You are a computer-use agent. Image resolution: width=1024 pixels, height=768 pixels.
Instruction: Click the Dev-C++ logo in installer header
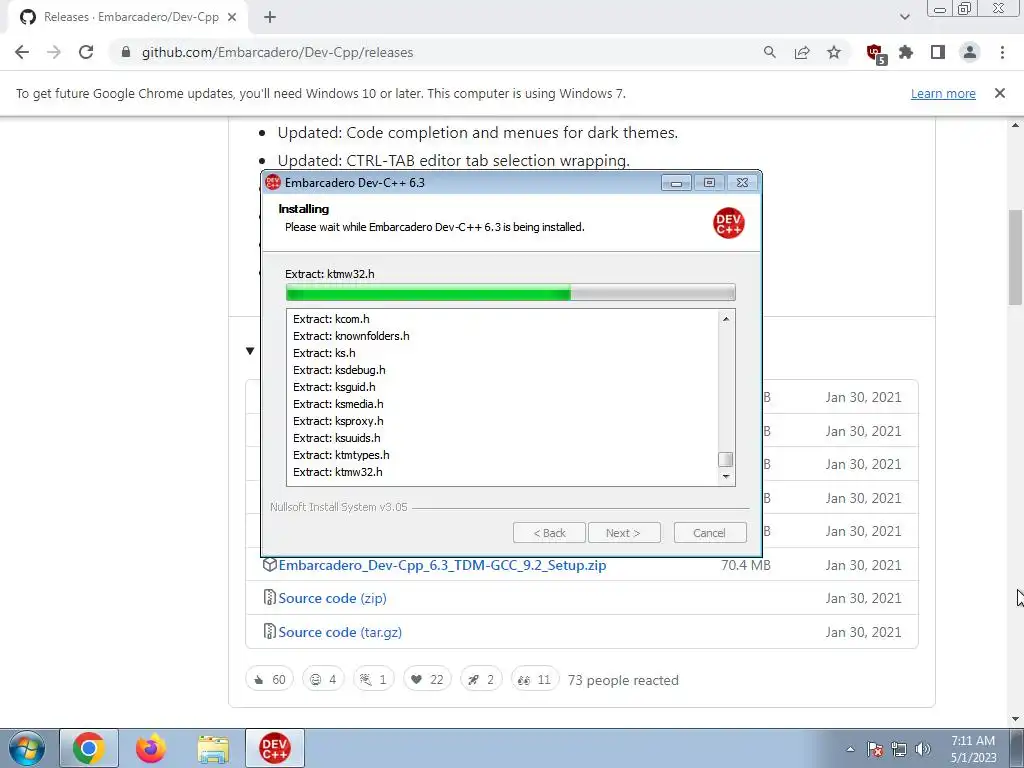point(728,223)
